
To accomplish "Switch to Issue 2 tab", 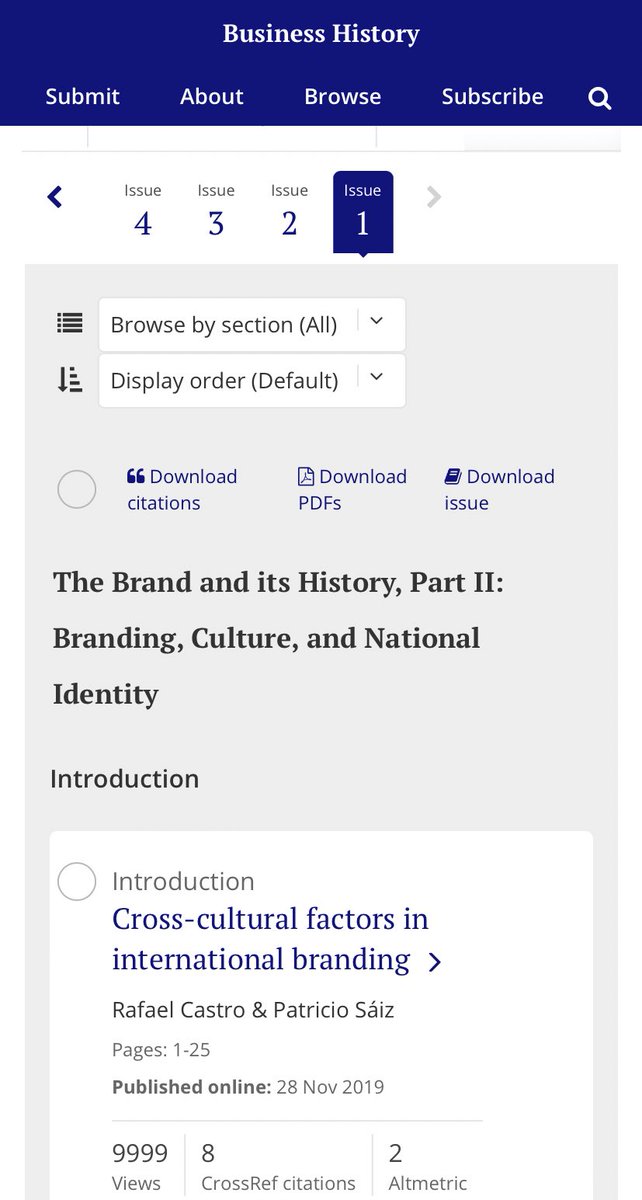I will [289, 212].
